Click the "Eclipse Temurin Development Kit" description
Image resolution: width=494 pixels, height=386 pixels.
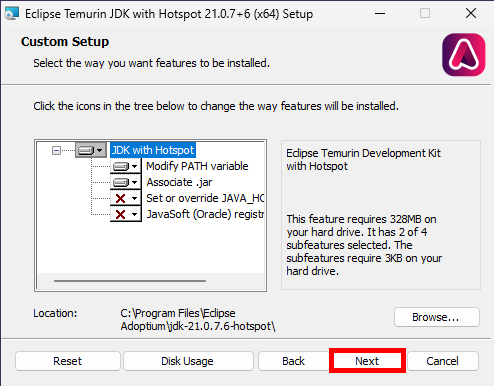click(363, 159)
